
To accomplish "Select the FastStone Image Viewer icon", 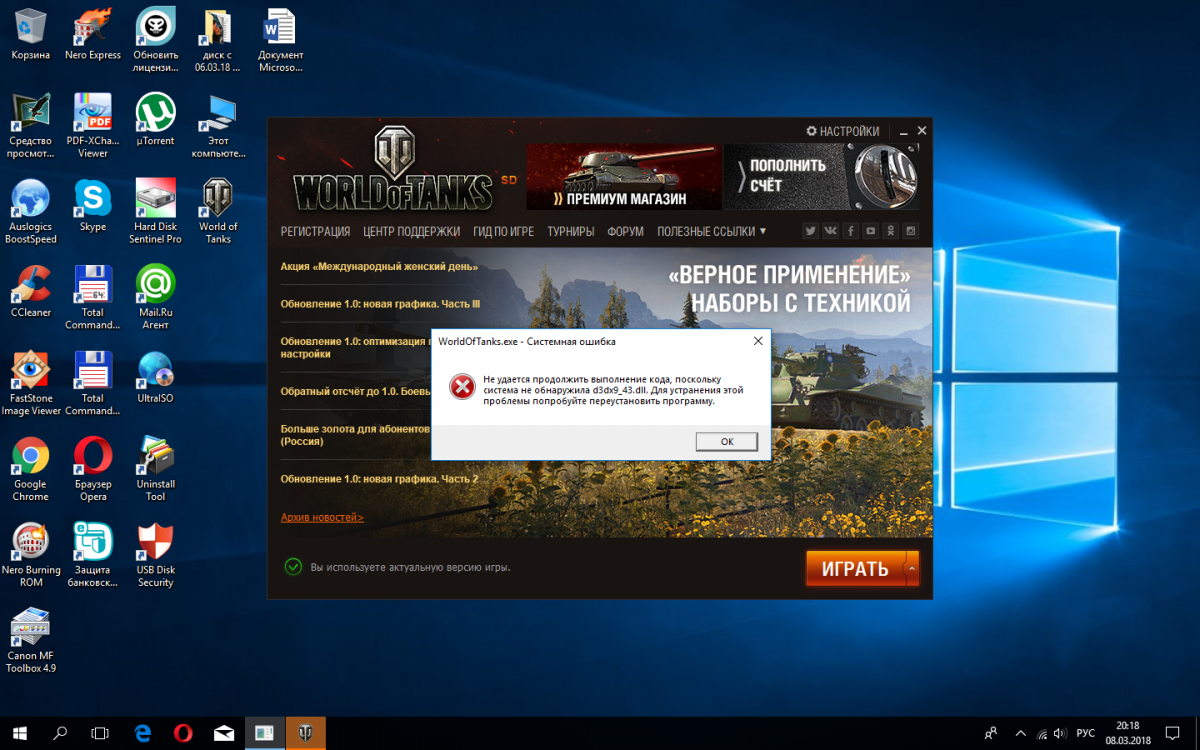I will [x=31, y=383].
